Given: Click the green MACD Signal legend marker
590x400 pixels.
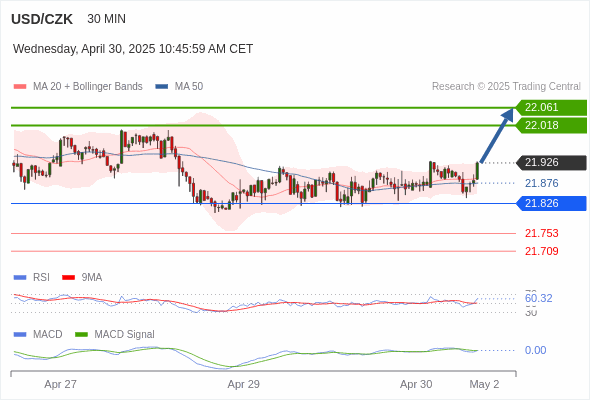Looking at the screenshot, I should click(x=81, y=335).
